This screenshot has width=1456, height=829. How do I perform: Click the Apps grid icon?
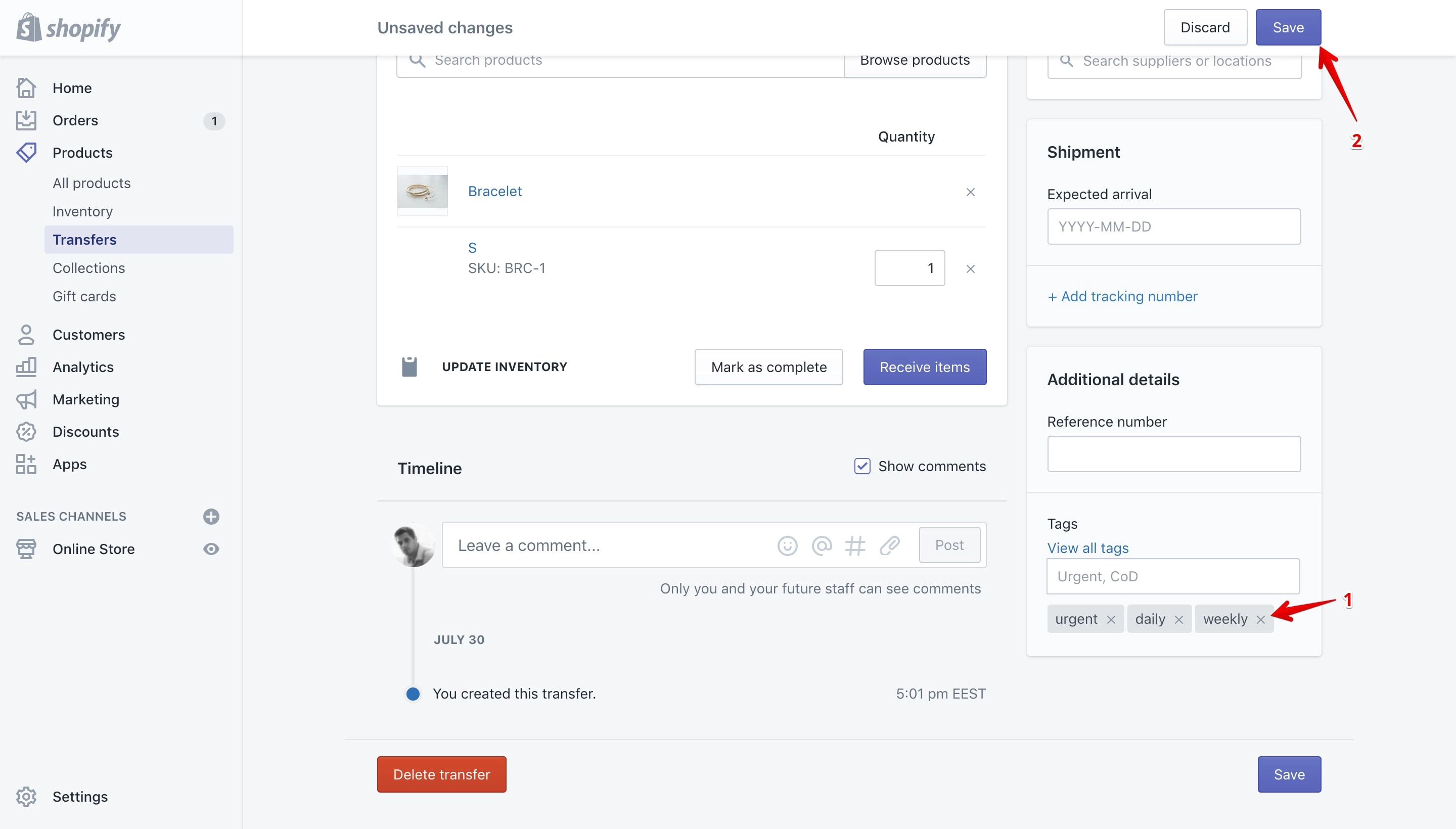point(26,464)
